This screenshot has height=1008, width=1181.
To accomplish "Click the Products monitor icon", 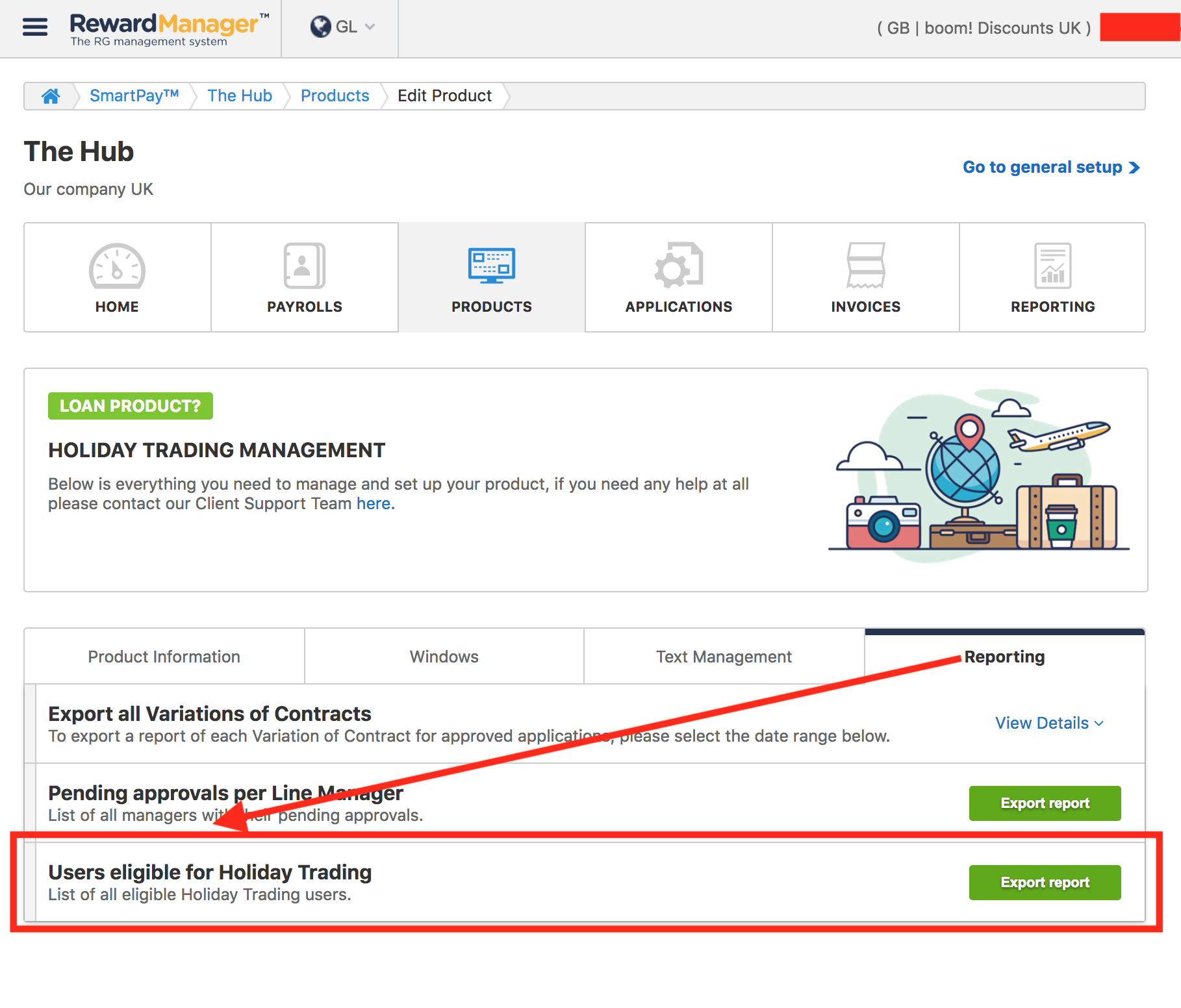I will pyautogui.click(x=492, y=265).
